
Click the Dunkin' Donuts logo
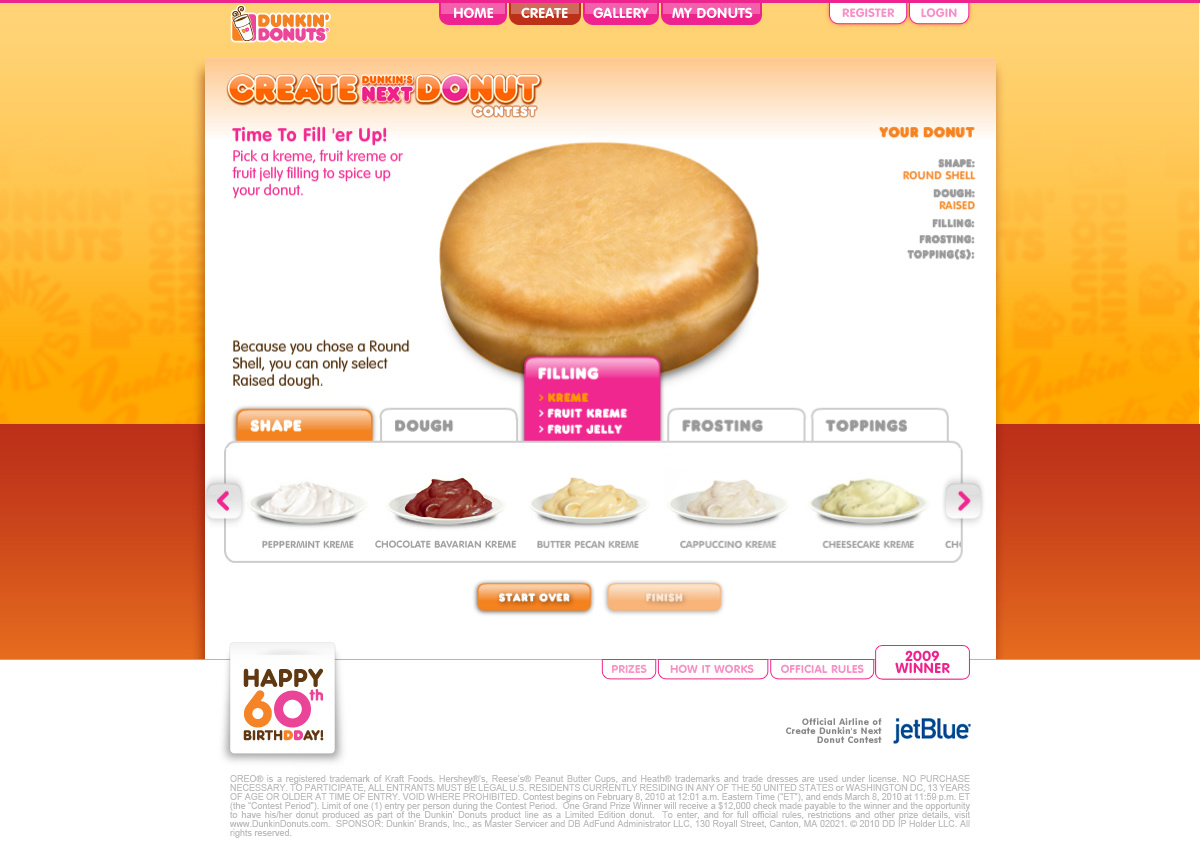click(280, 25)
